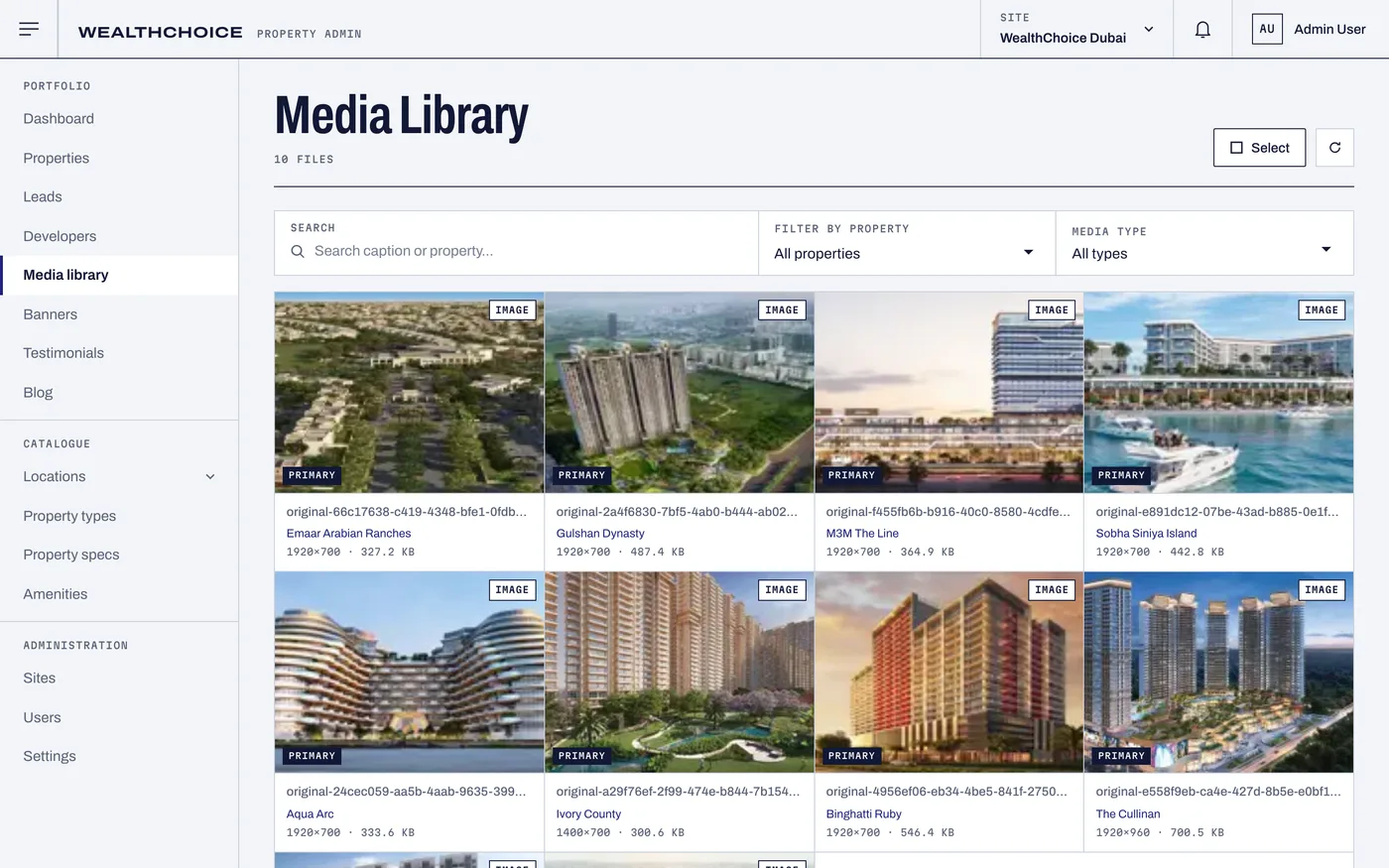Follow the Sobha Siniya Island property link
The image size is (1389, 868).
point(1146,534)
